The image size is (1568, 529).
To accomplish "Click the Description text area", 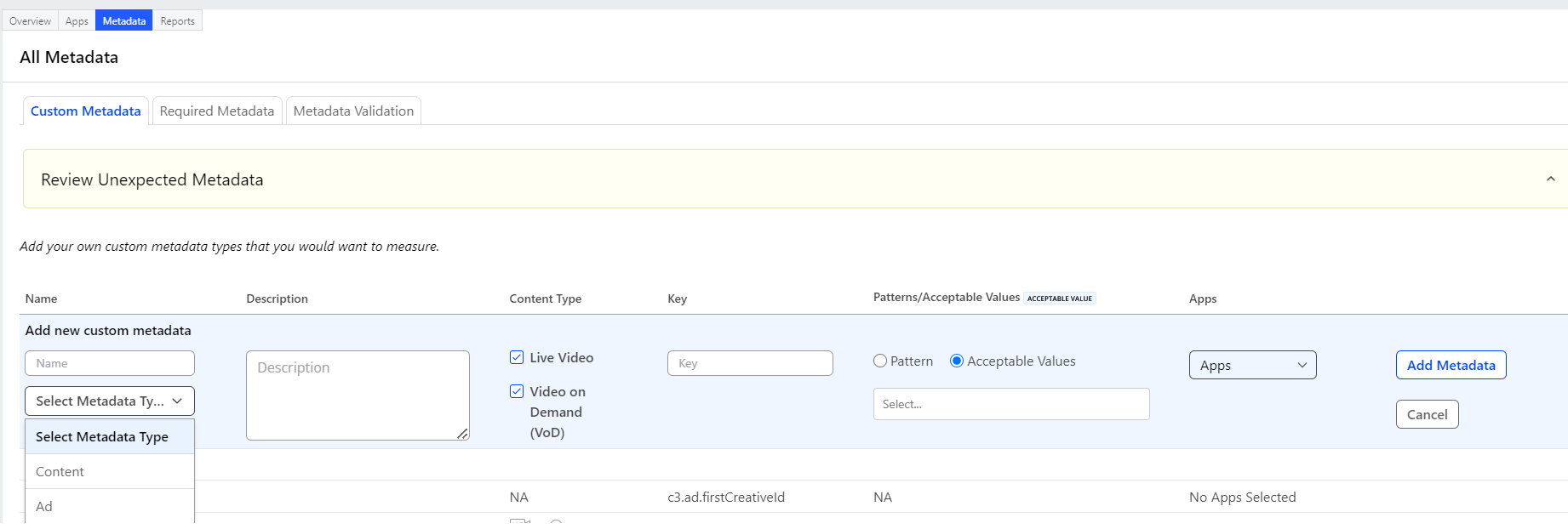I will pos(358,395).
